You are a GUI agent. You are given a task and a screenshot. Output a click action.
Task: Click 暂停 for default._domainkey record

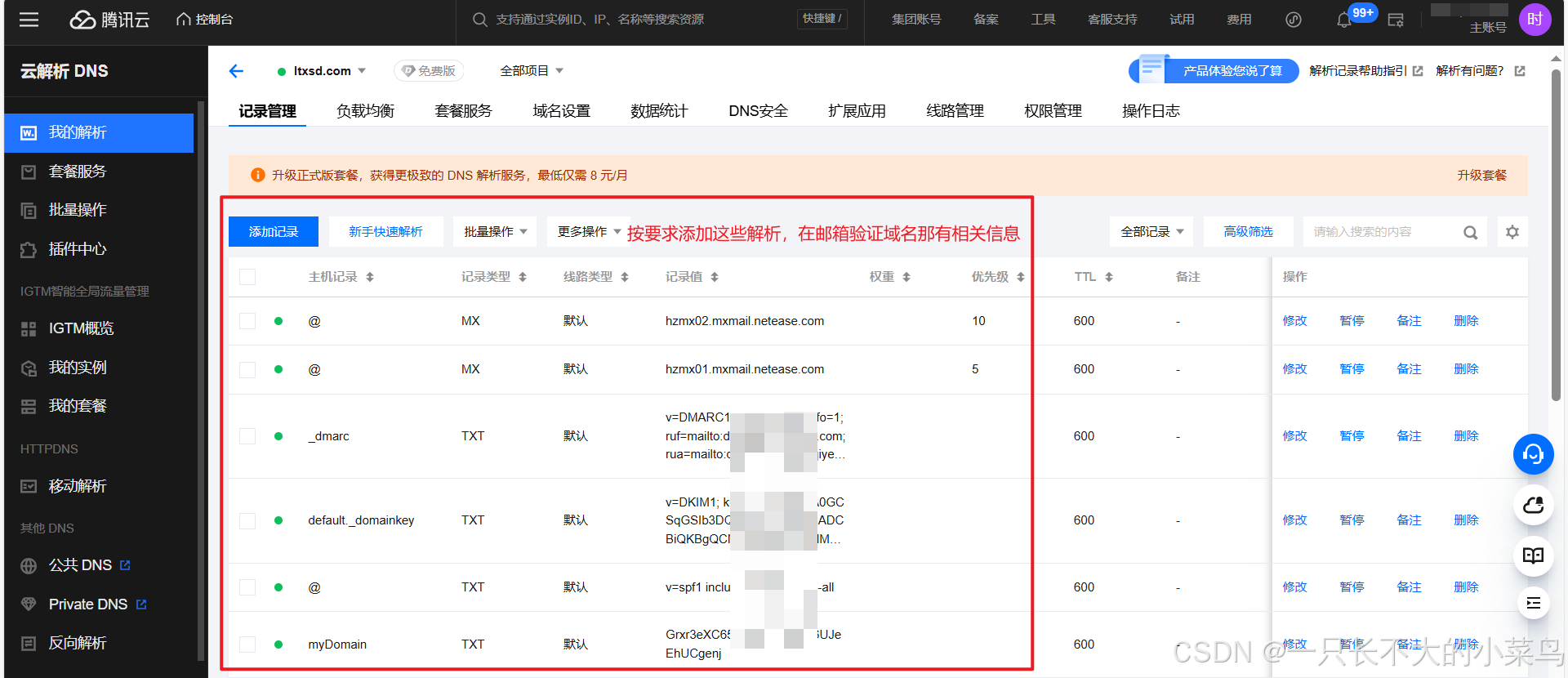[1352, 520]
